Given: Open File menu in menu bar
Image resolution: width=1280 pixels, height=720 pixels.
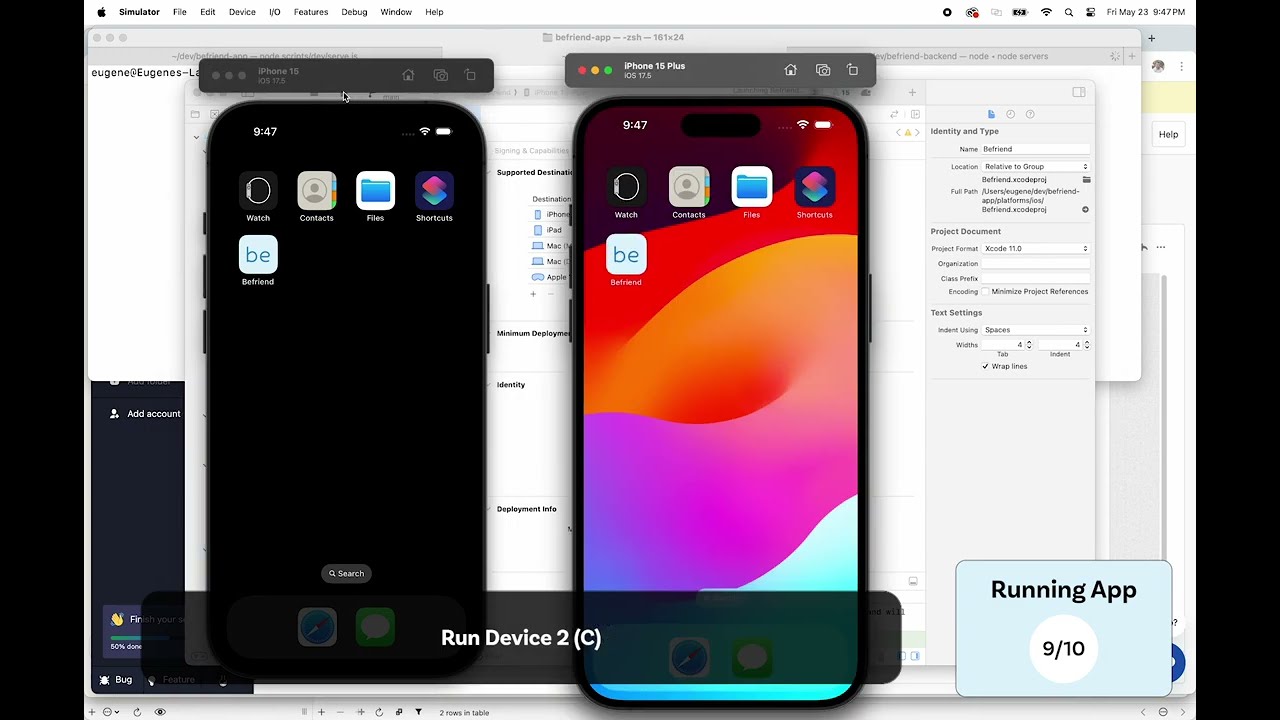Looking at the screenshot, I should (x=180, y=12).
